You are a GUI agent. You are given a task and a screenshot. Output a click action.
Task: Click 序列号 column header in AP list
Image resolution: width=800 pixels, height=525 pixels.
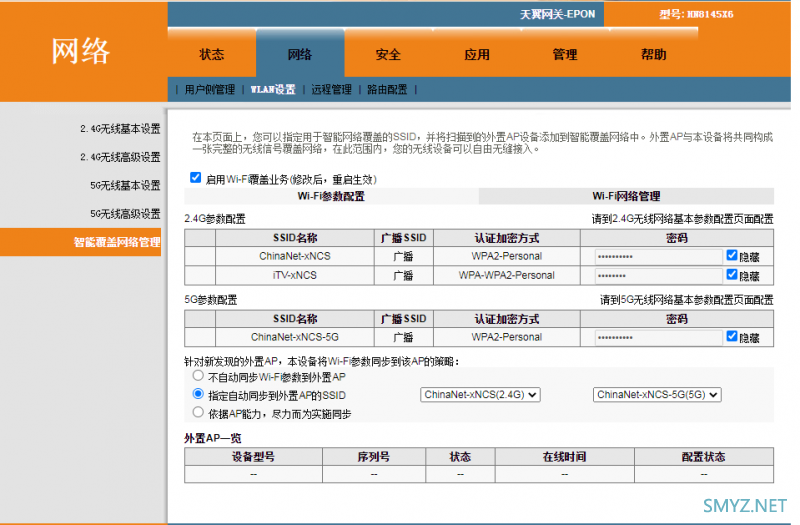(374, 457)
